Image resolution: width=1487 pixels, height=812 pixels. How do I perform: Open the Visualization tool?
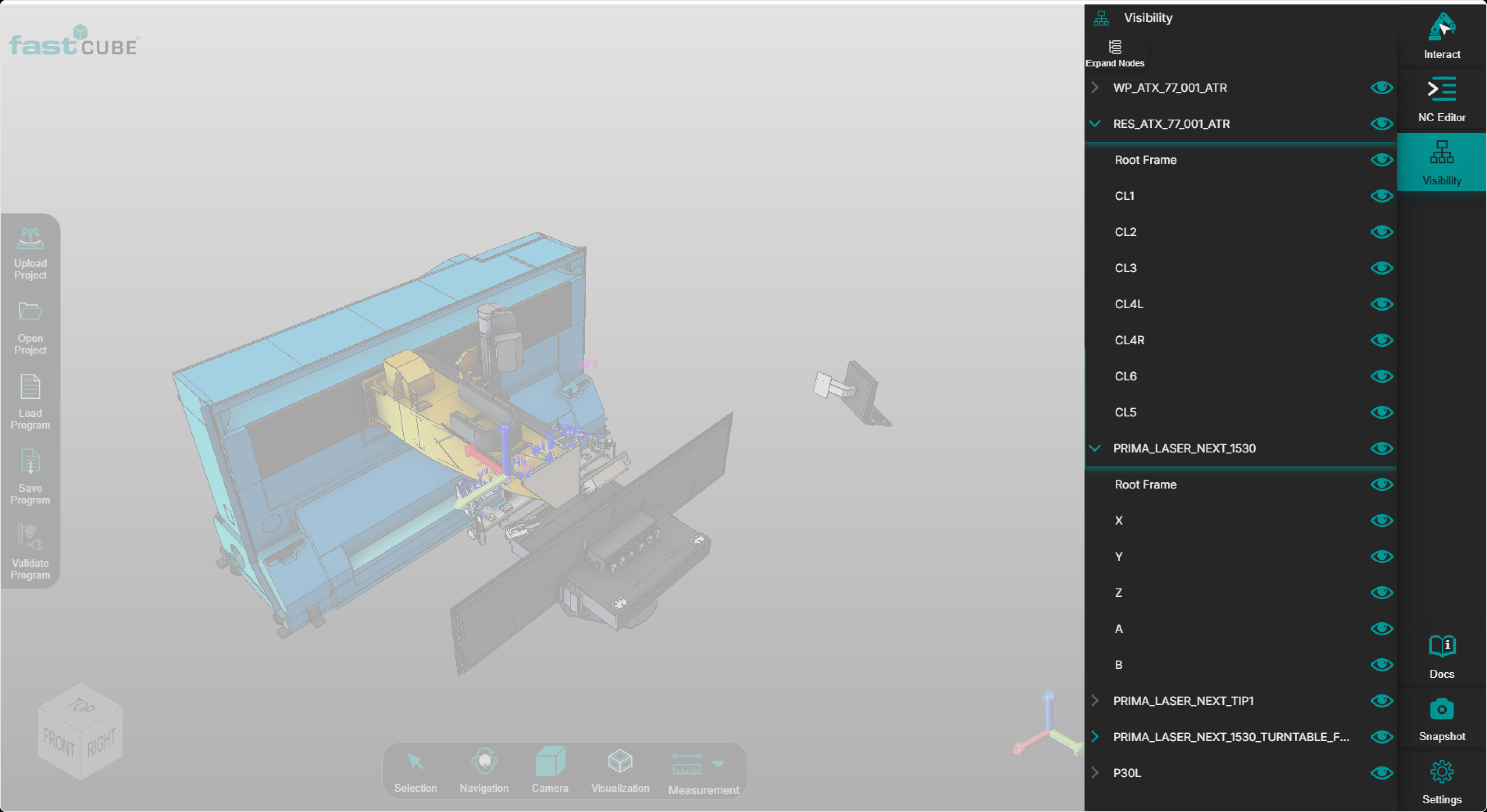(620, 771)
